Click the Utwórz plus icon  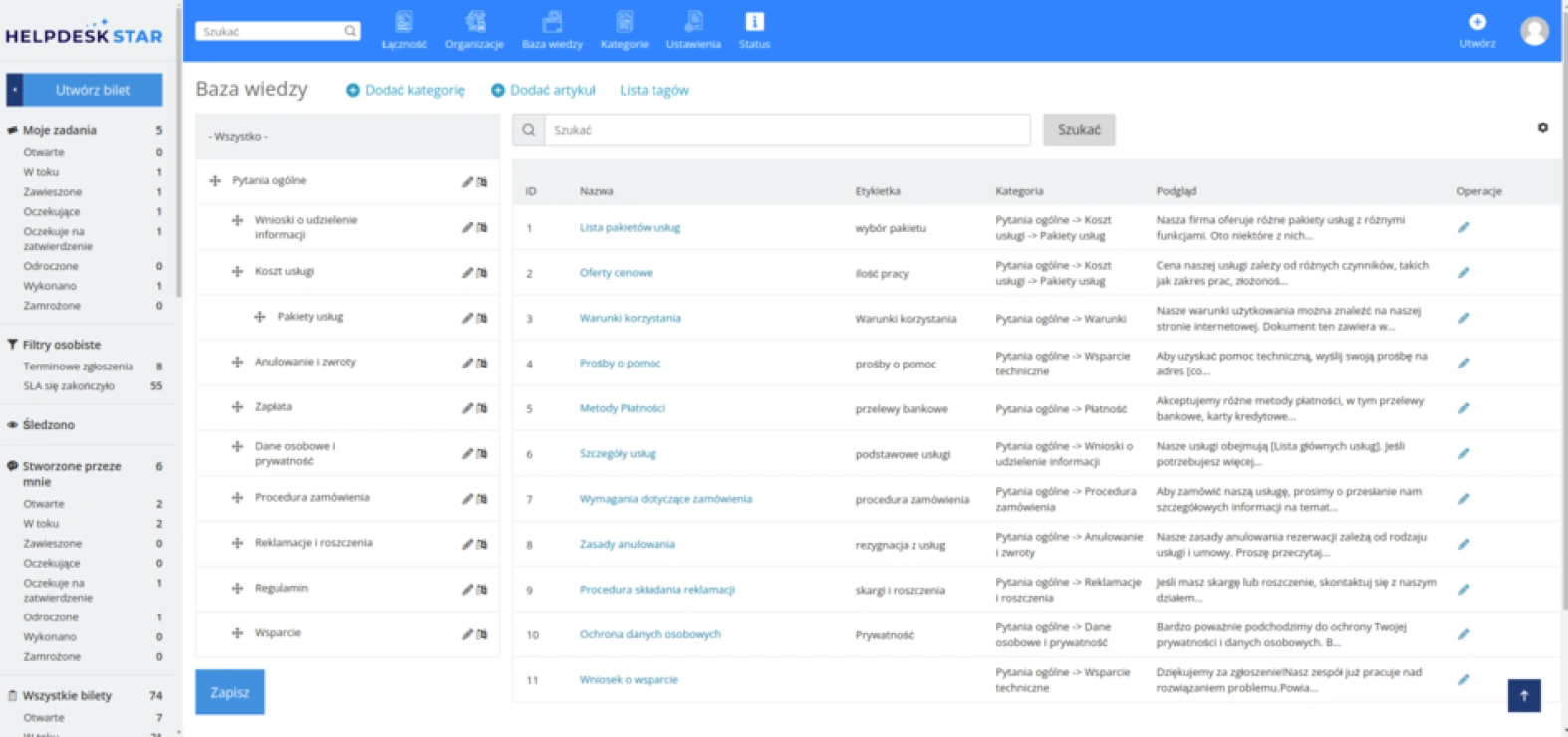1477,22
